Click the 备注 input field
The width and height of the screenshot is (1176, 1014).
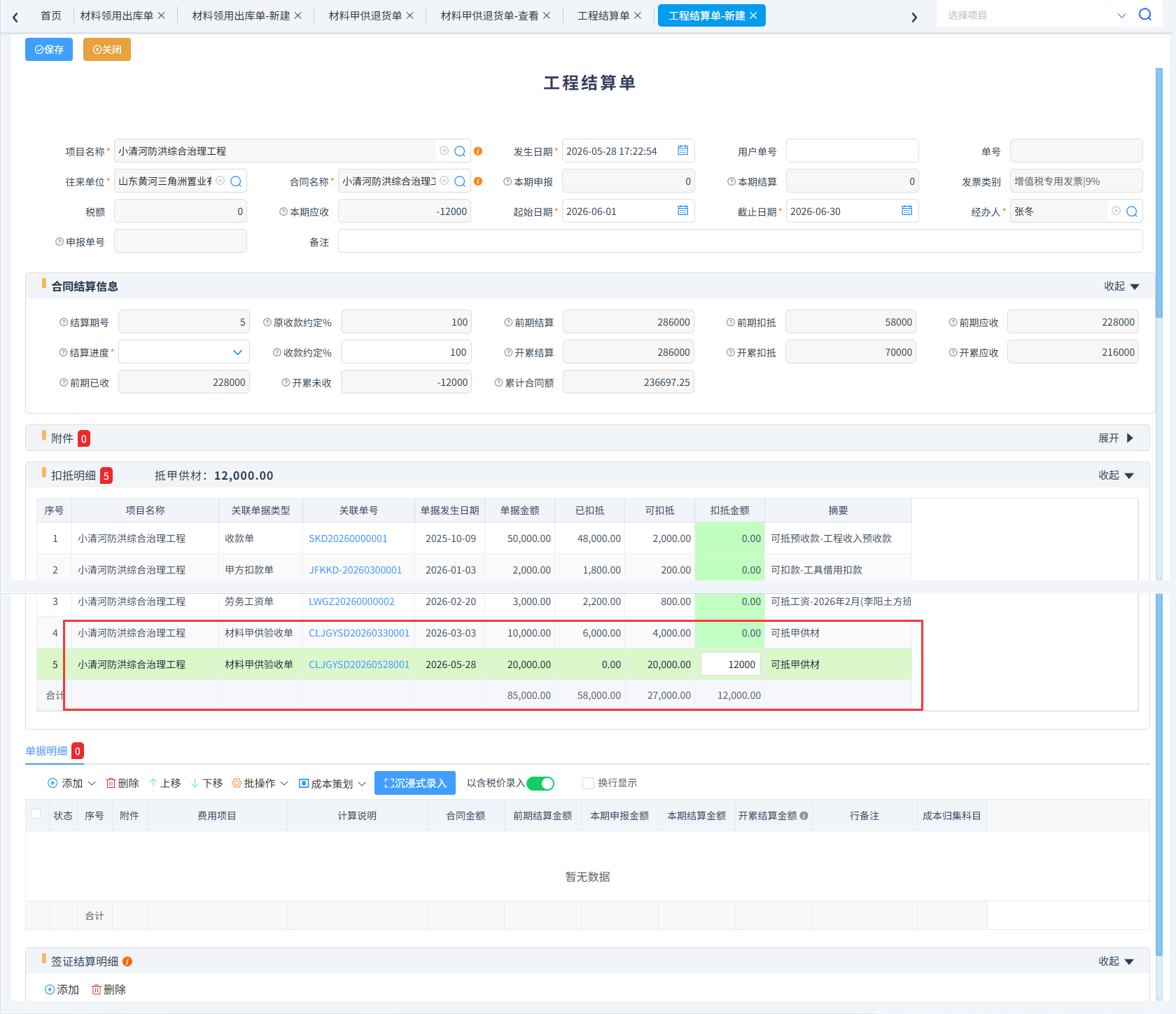click(741, 242)
